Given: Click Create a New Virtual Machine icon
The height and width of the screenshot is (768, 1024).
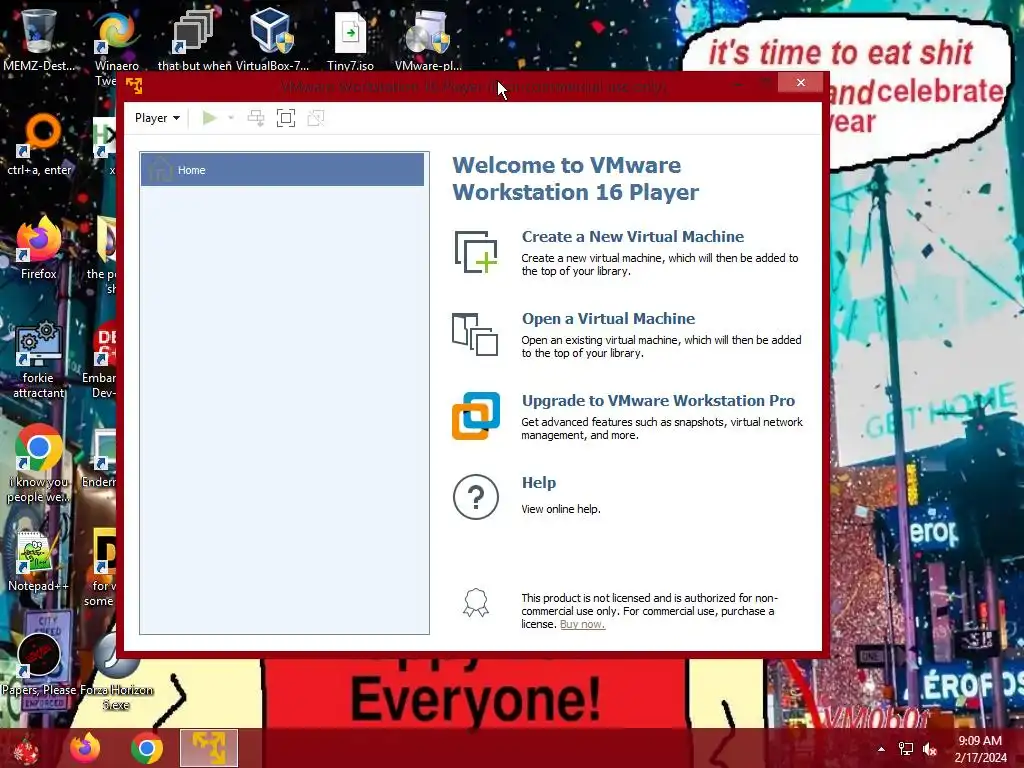Looking at the screenshot, I should pos(476,251).
